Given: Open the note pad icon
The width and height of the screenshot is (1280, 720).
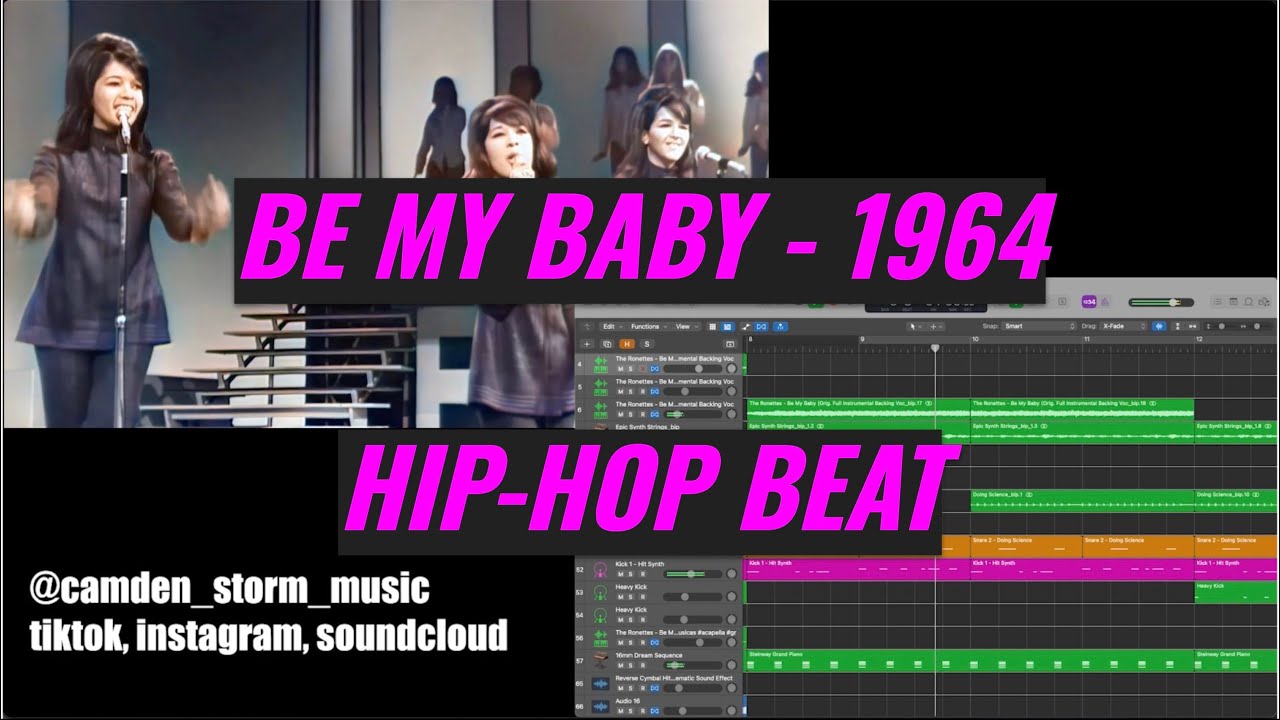Looking at the screenshot, I should 1233,302.
